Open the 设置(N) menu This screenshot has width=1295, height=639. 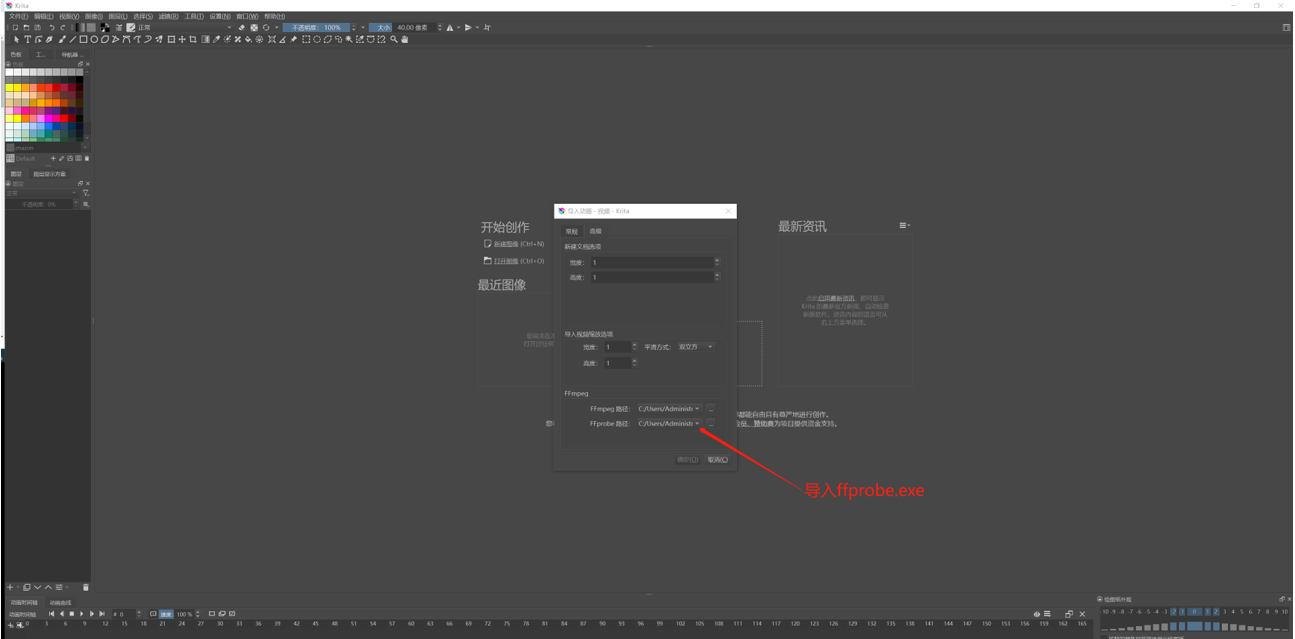(219, 17)
